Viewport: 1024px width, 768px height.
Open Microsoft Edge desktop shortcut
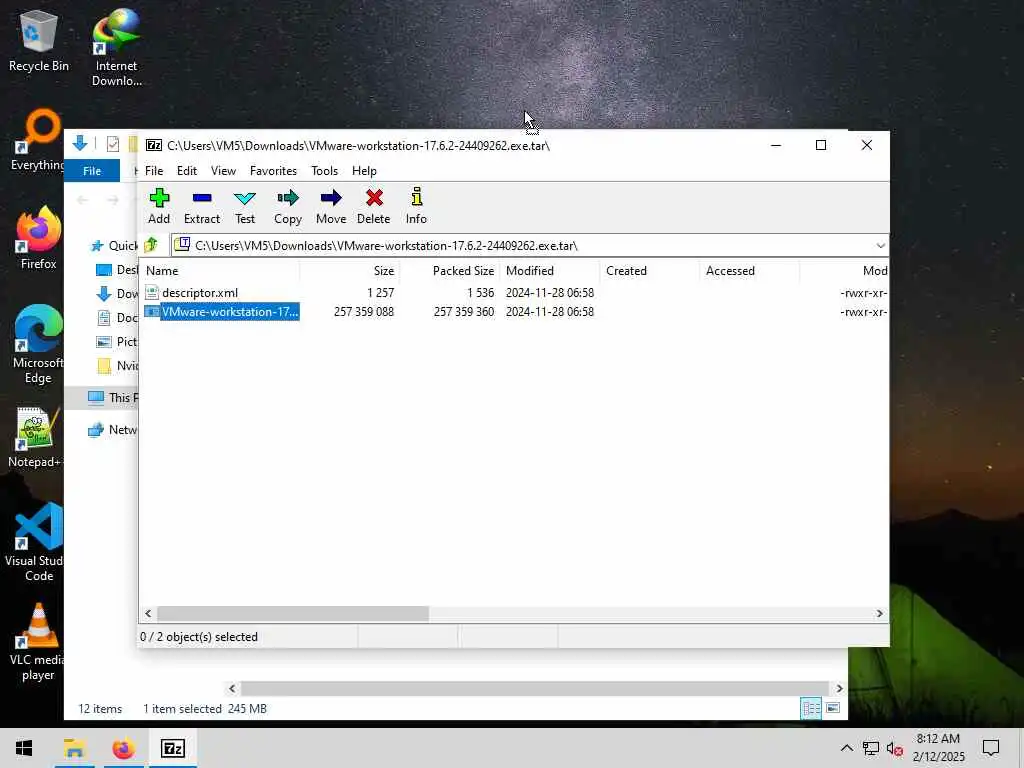coord(38,344)
